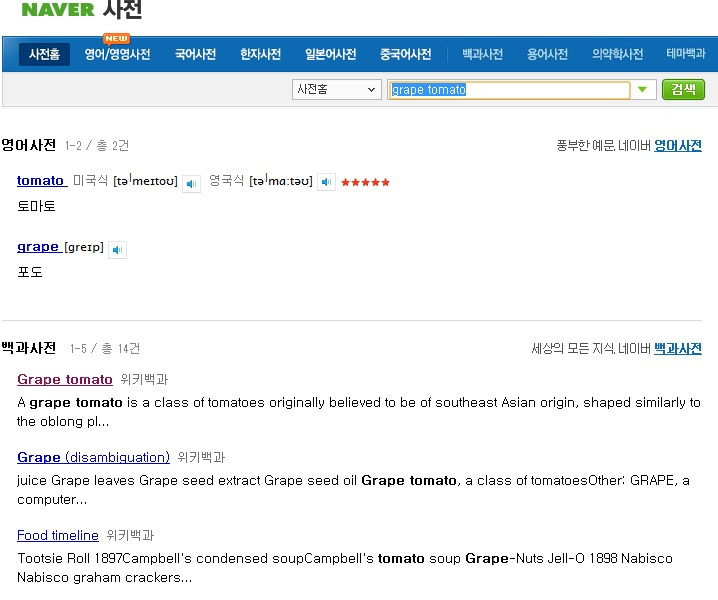Screen dimensions: 718x600
Task: Open the 영어/영영사전 tab
Action: [117, 54]
